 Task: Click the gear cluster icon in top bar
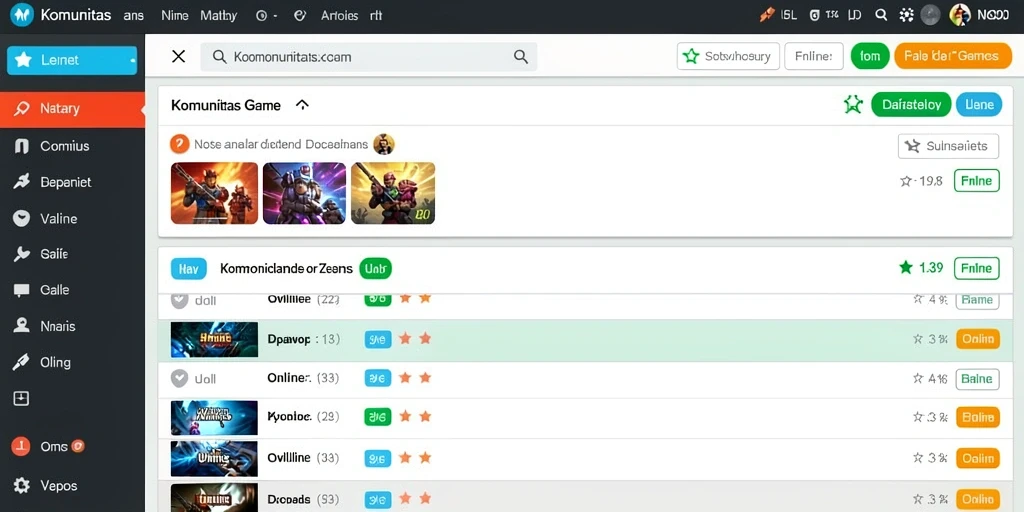[906, 15]
